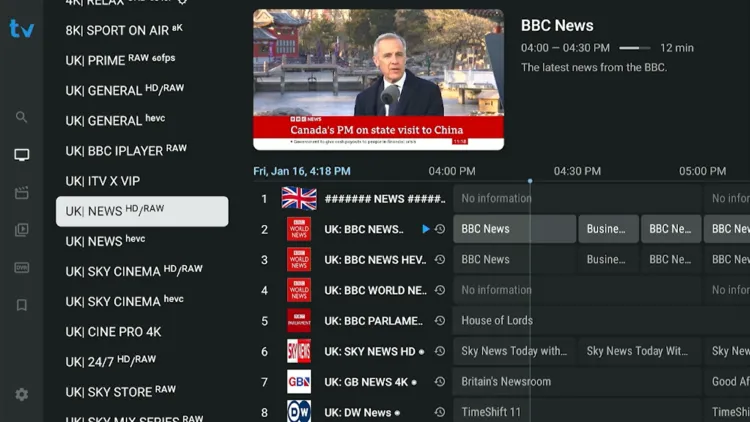Open channel UK: BBC WORLD NE
Screen dimensions: 750x422
pos(375,290)
